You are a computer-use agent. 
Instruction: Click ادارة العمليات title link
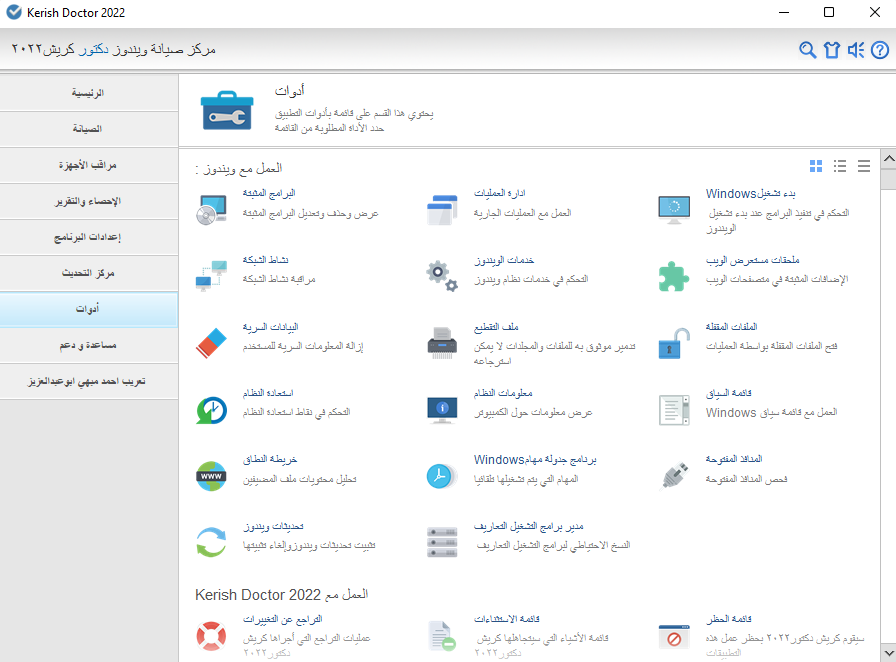pos(499,193)
